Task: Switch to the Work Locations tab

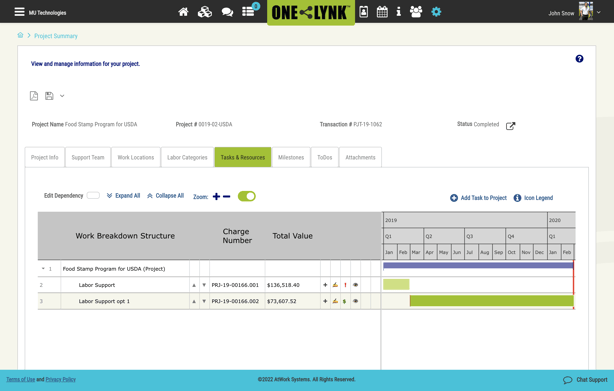Action: [x=136, y=157]
